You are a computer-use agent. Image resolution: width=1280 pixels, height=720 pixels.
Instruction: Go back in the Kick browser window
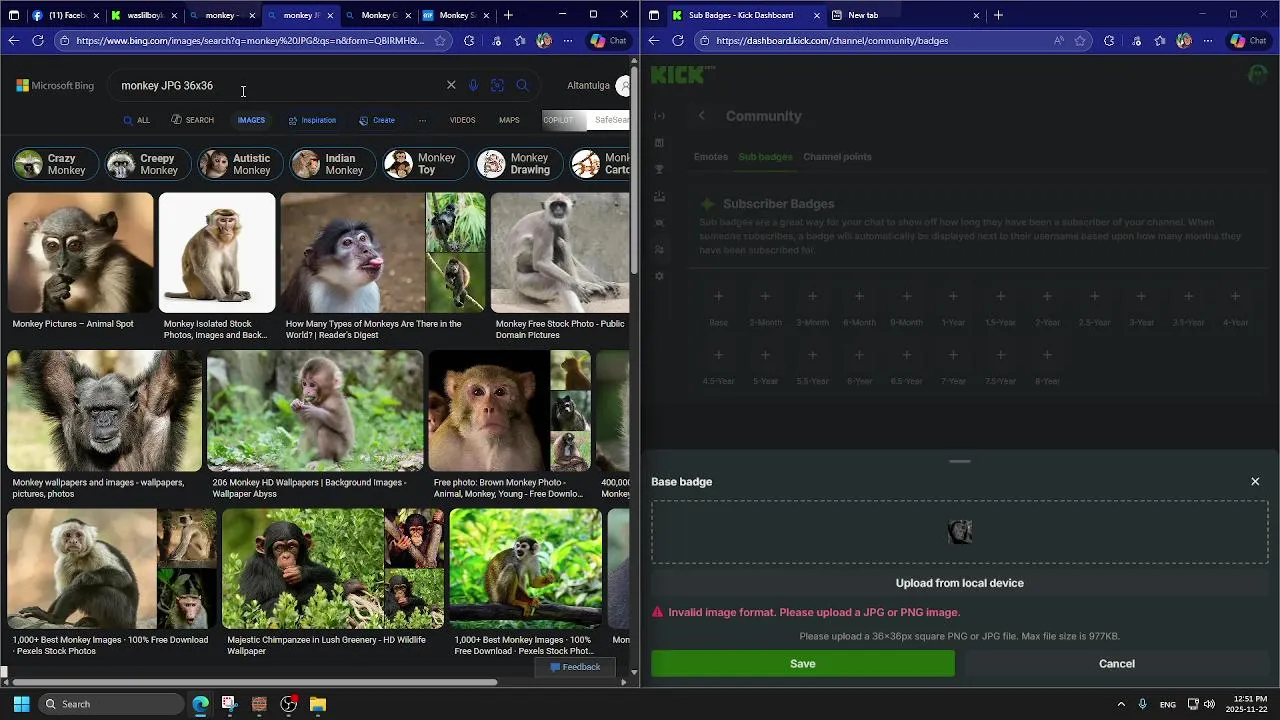coord(653,41)
